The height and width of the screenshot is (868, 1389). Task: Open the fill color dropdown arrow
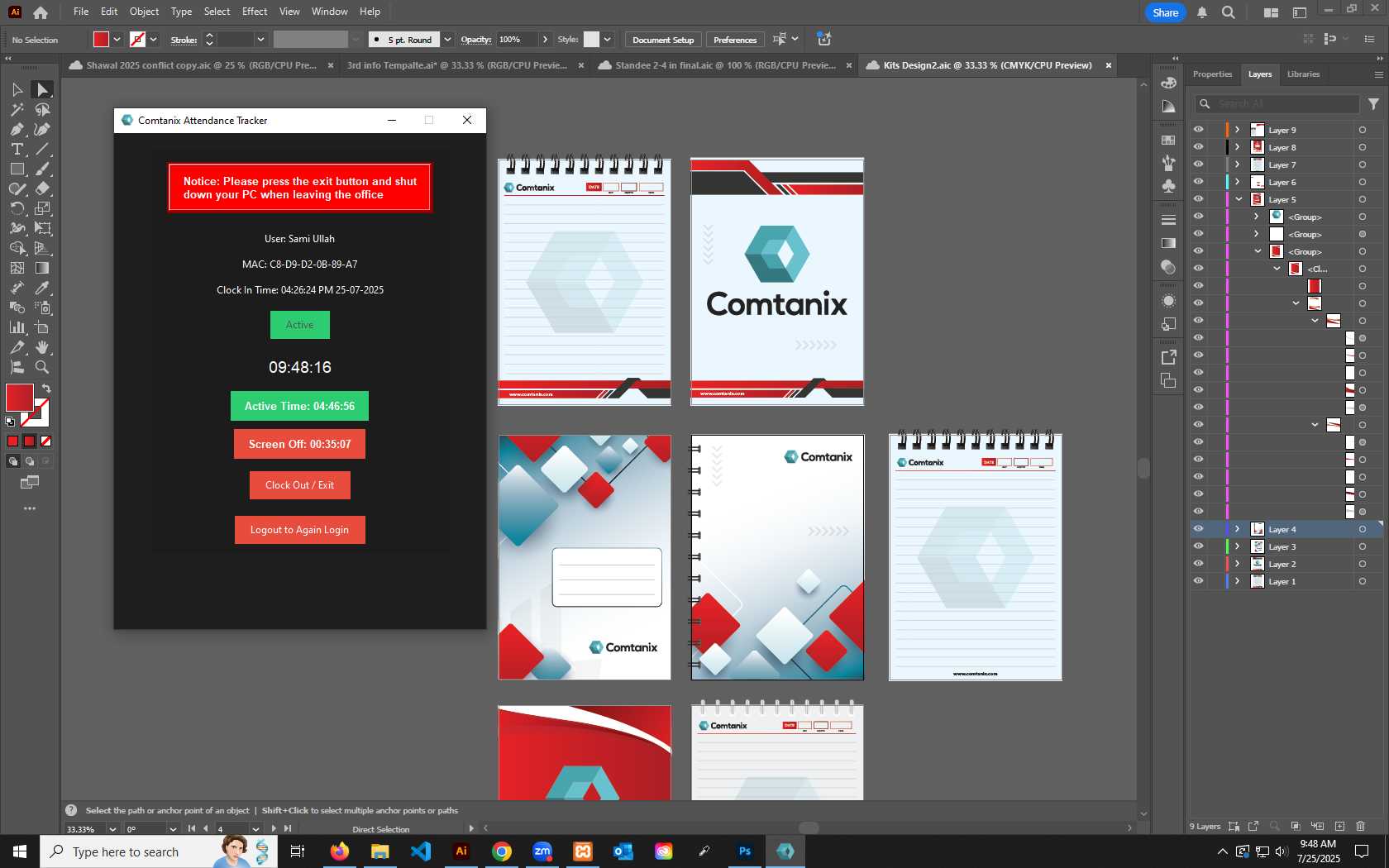point(117,40)
